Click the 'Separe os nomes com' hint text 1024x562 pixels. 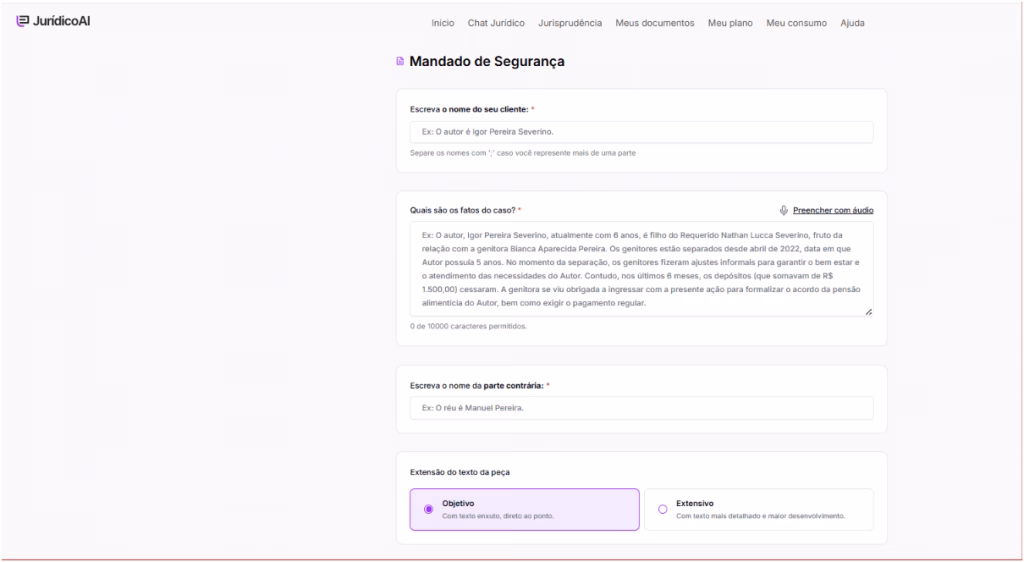(522, 153)
